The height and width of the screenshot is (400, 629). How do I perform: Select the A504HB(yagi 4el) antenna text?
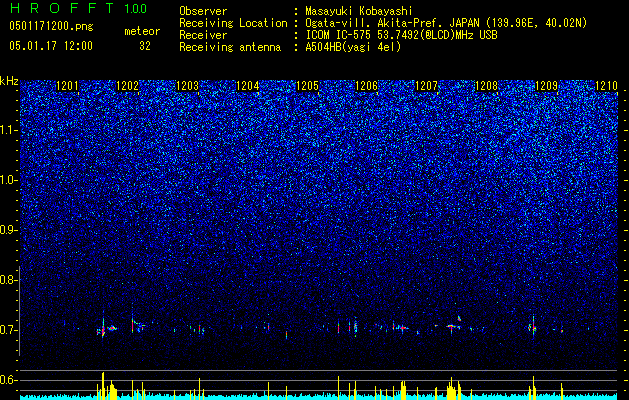tap(353, 47)
